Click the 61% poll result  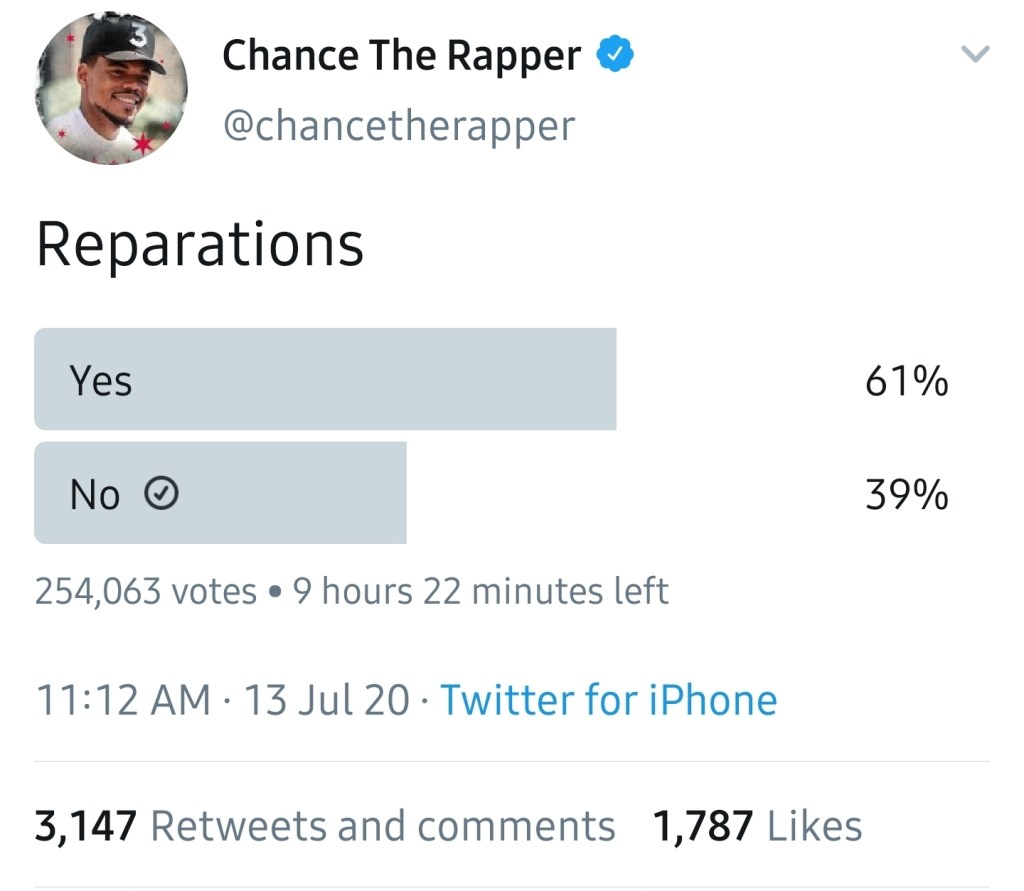pyautogui.click(x=906, y=381)
